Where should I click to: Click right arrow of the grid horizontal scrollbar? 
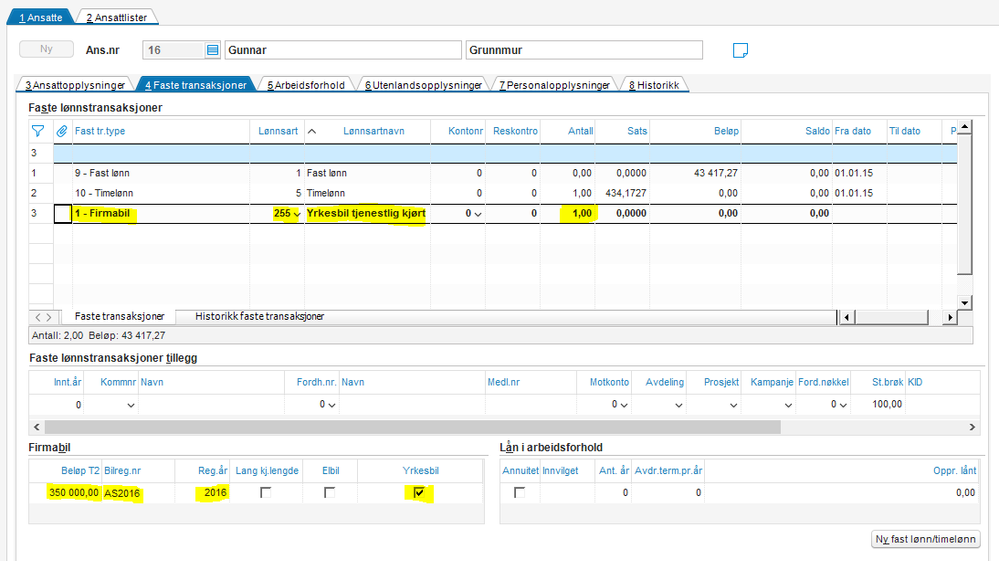coord(950,316)
